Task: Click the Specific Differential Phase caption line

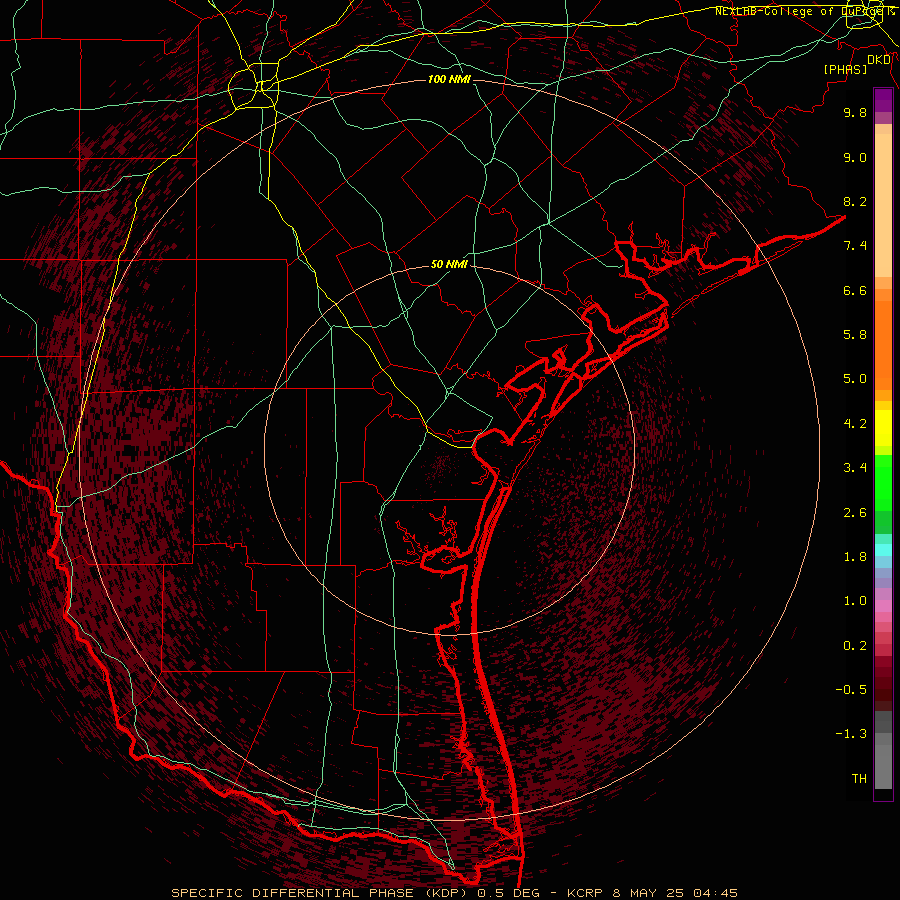Action: [x=454, y=893]
